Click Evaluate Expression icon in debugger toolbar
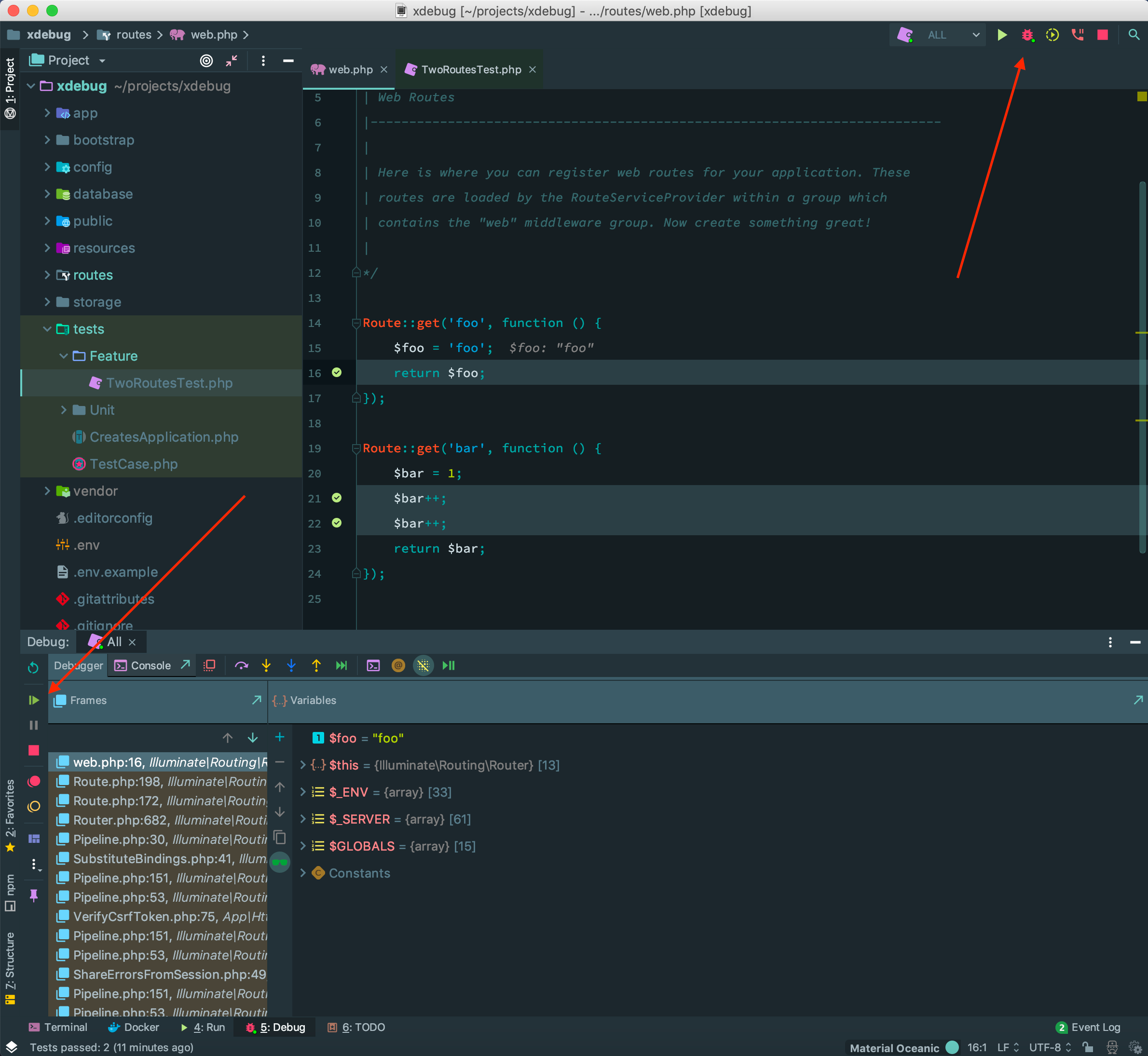 click(x=373, y=665)
